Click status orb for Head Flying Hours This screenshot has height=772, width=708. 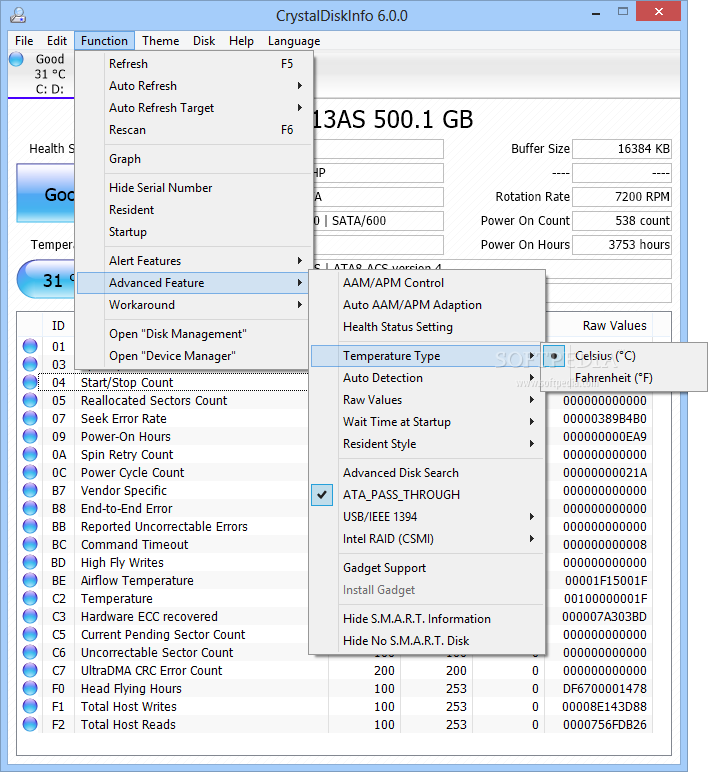pyautogui.click(x=30, y=688)
